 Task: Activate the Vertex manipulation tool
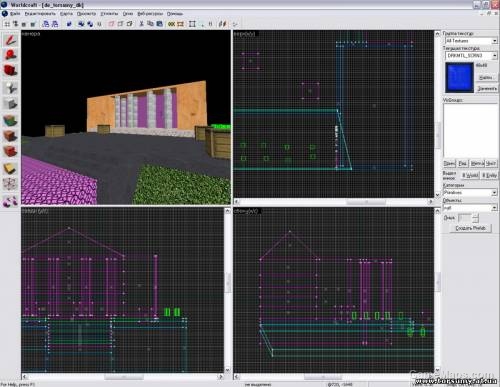[10, 184]
